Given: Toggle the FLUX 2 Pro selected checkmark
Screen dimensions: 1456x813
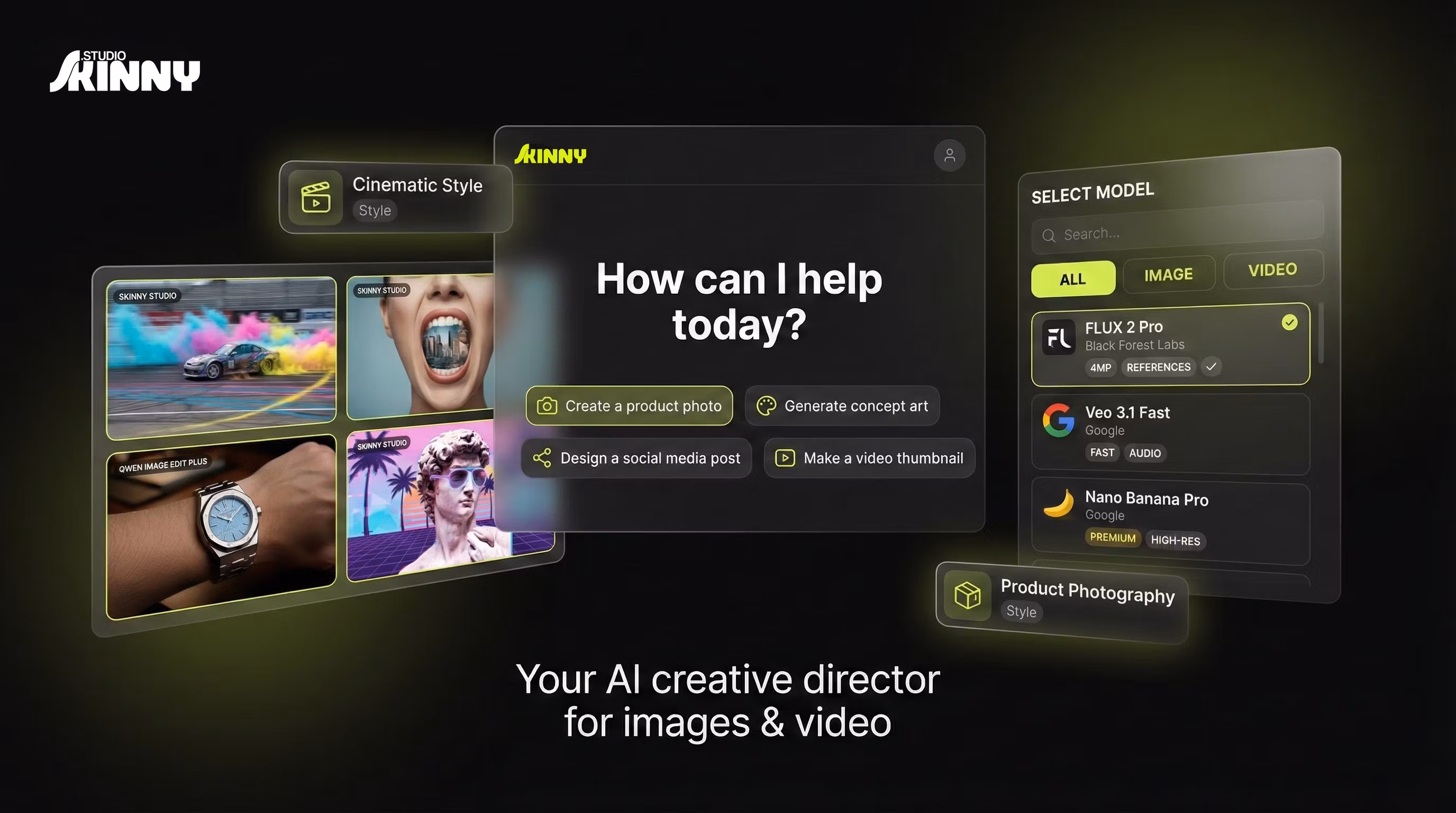Looking at the screenshot, I should tap(1289, 322).
